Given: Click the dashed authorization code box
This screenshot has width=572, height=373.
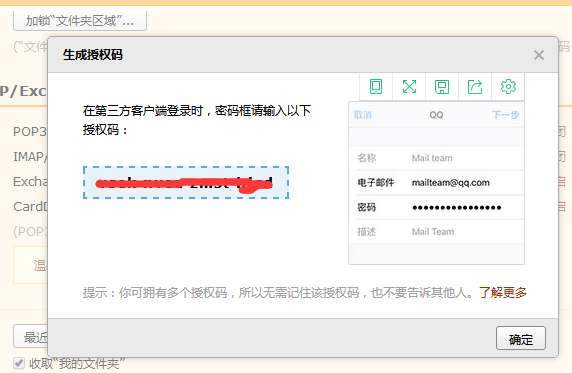Looking at the screenshot, I should (x=186, y=182).
